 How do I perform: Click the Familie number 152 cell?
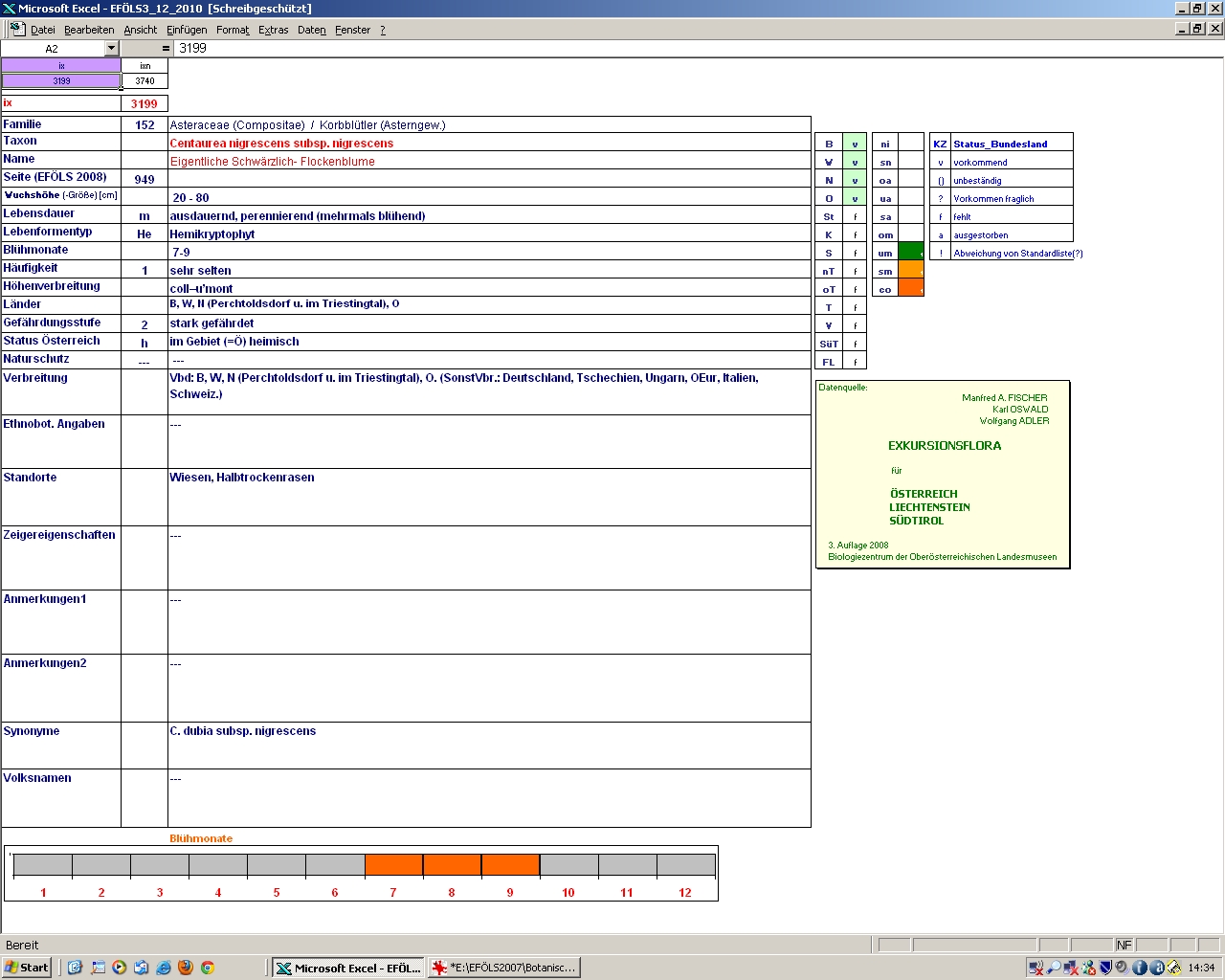[x=145, y=124]
